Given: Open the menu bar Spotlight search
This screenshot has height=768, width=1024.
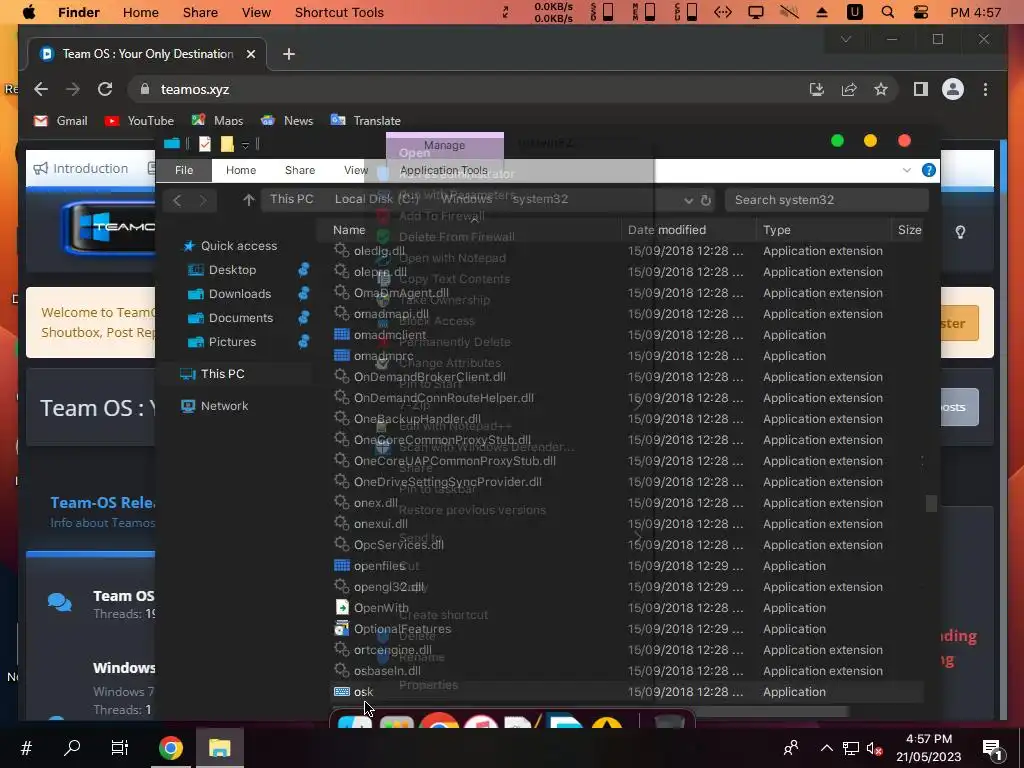Looking at the screenshot, I should 888,12.
